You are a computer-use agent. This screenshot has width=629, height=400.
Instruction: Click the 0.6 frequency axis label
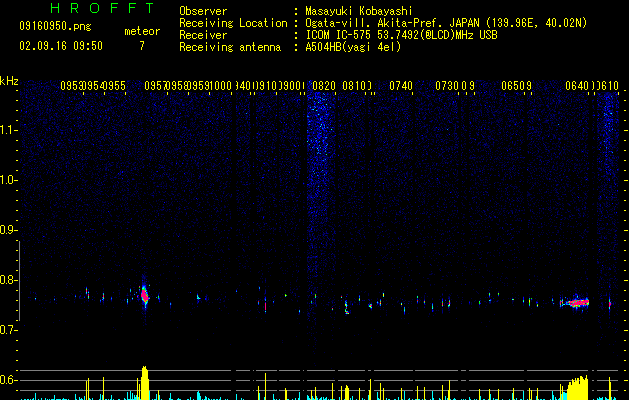pos(9,380)
